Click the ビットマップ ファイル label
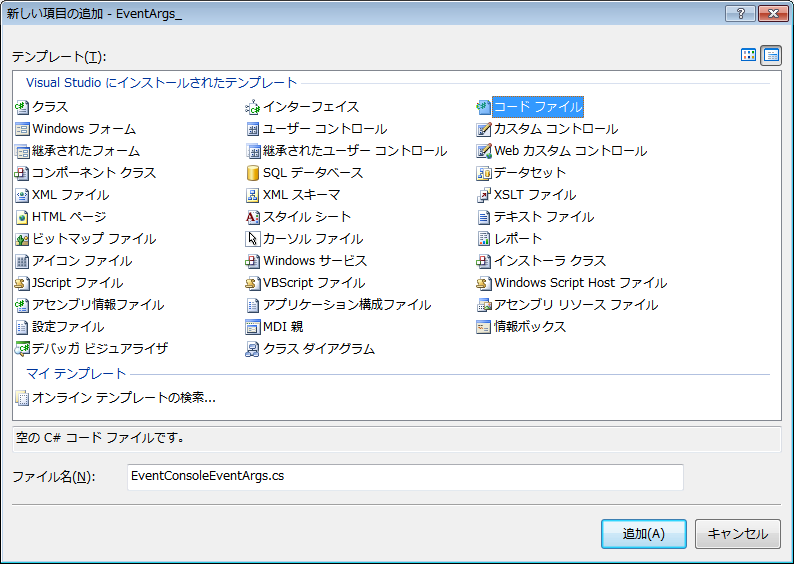The height and width of the screenshot is (564, 794). click(x=94, y=239)
